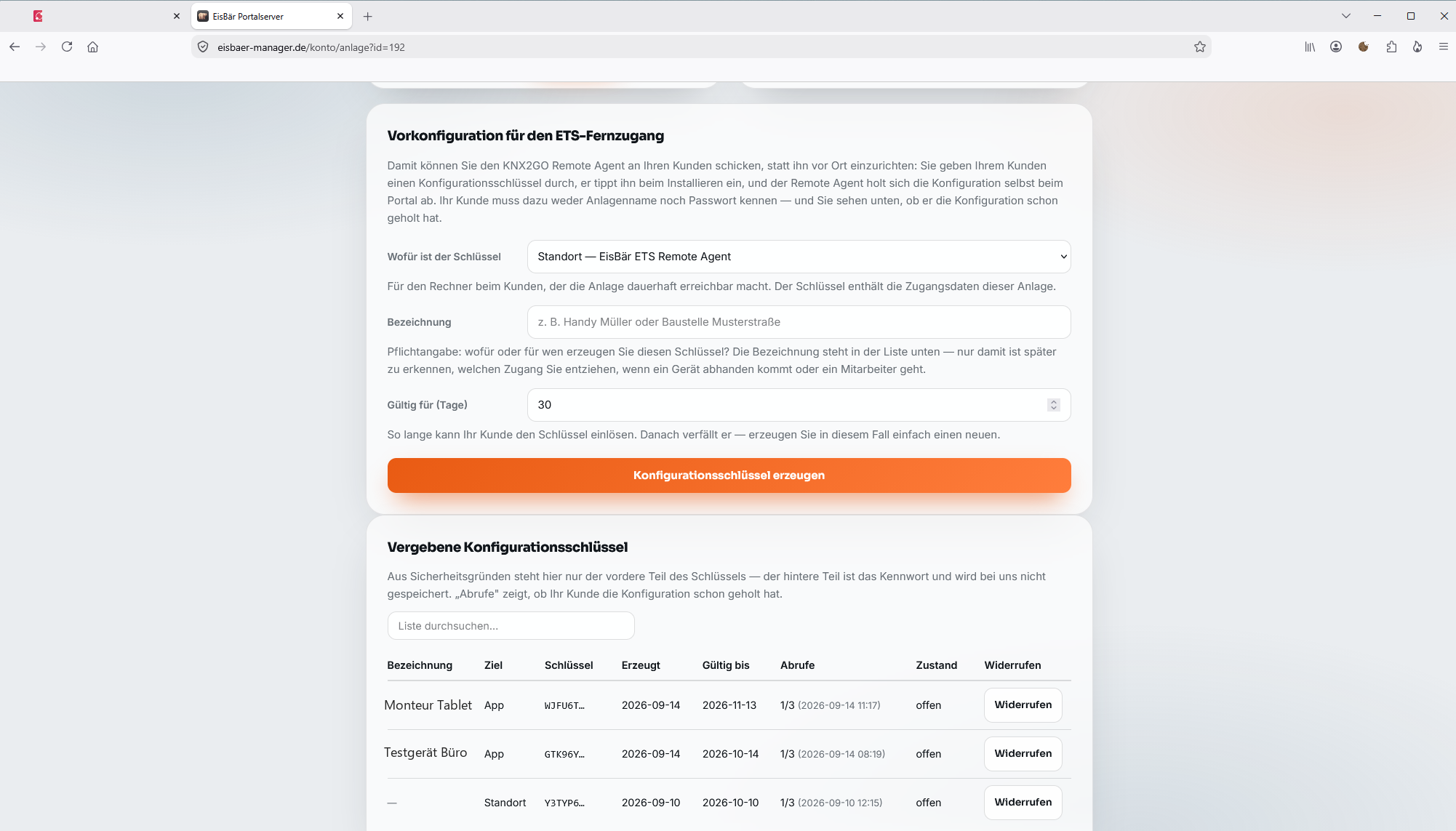Image resolution: width=1456 pixels, height=831 pixels.
Task: Click the 'Zustand' column header
Action: tap(936, 665)
